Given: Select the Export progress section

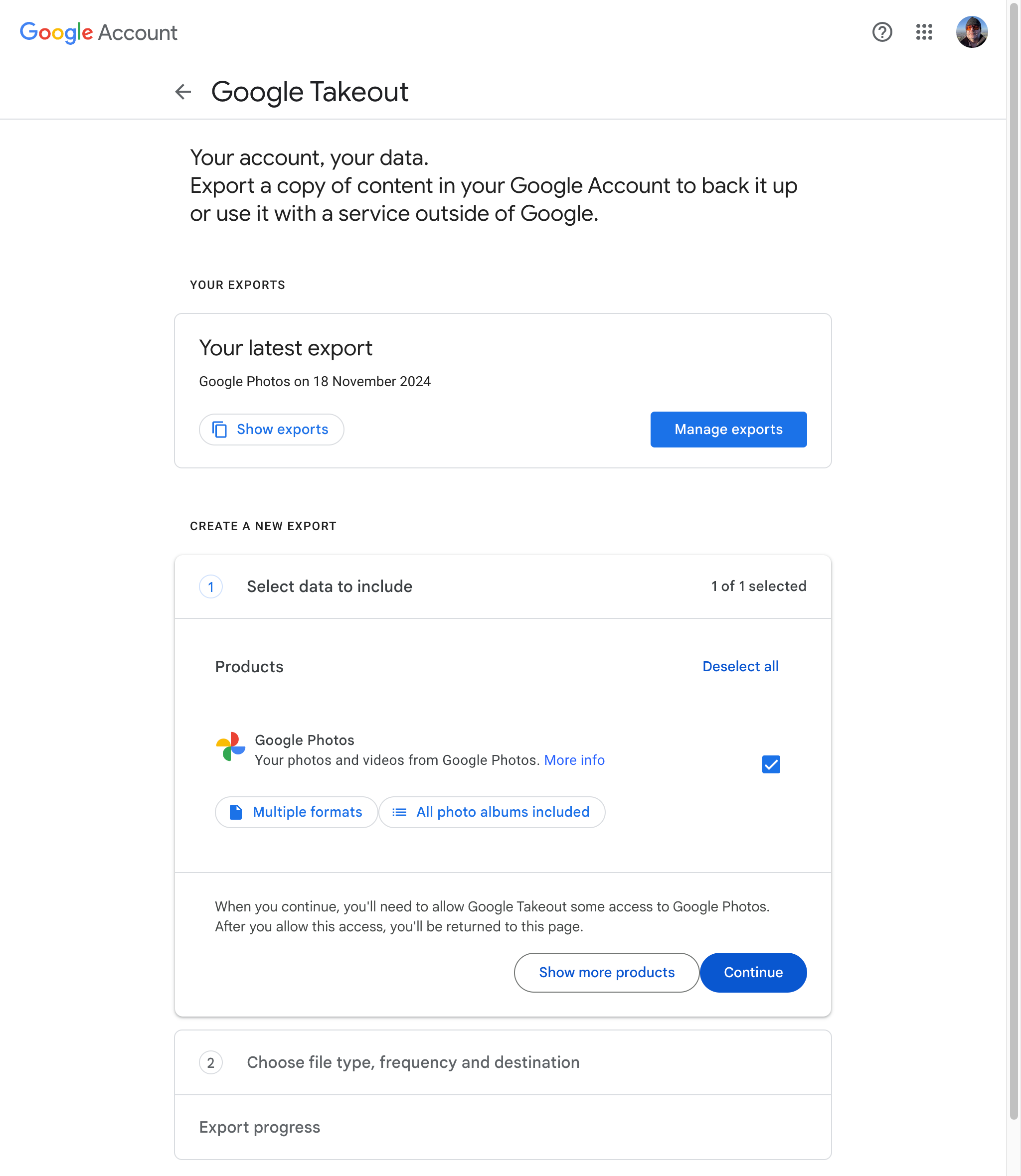Looking at the screenshot, I should [x=259, y=1127].
